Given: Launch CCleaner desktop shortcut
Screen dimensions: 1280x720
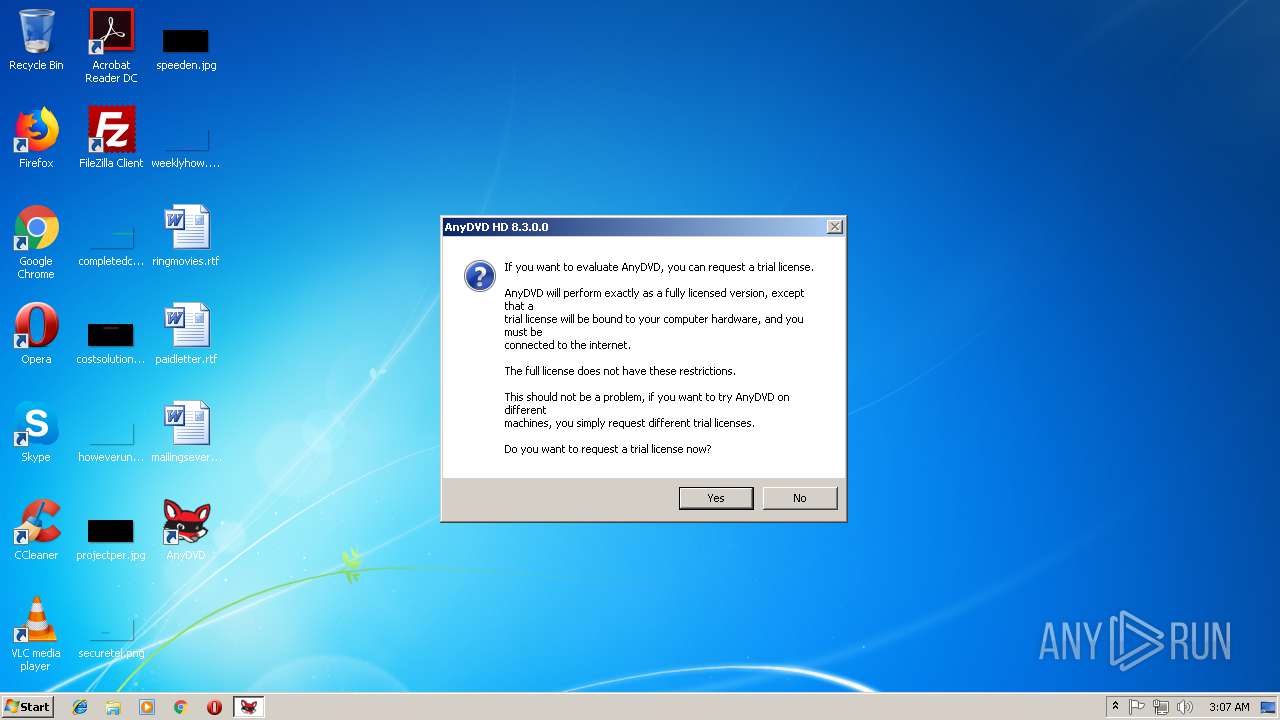Looking at the screenshot, I should (36, 530).
